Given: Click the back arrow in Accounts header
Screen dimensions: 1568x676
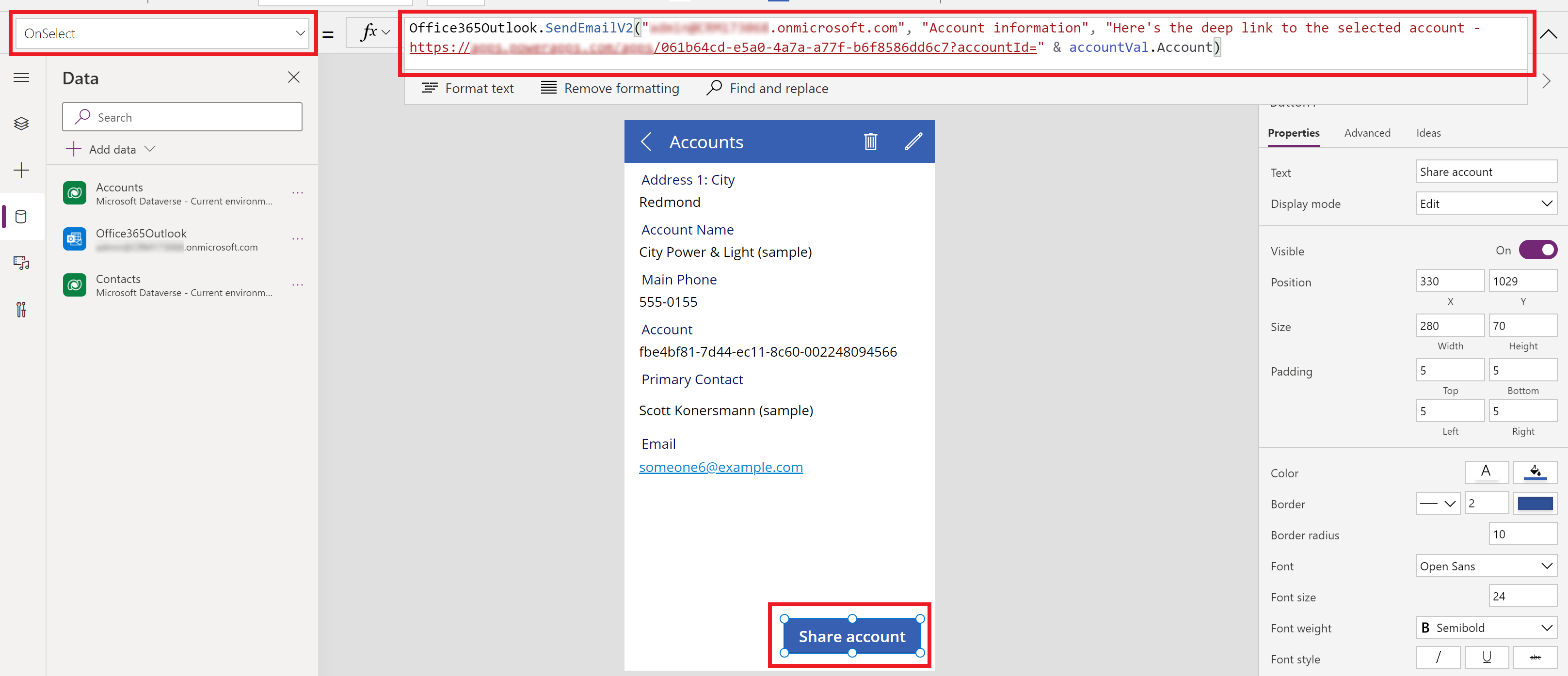Looking at the screenshot, I should click(x=646, y=142).
